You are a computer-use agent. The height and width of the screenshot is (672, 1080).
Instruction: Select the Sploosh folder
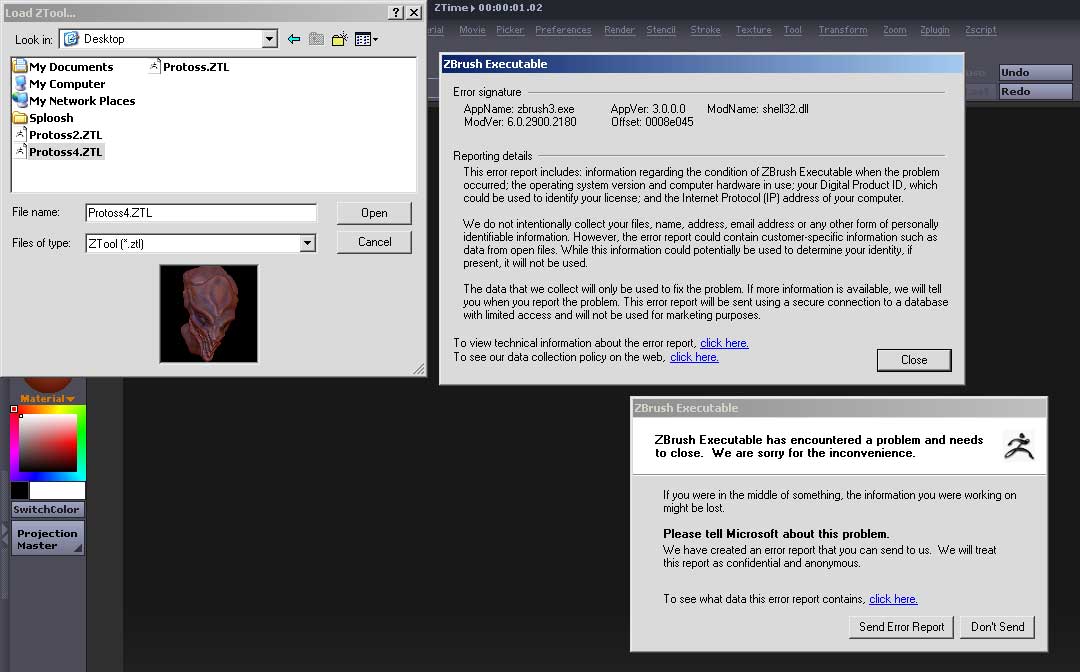pyautogui.click(x=43, y=118)
